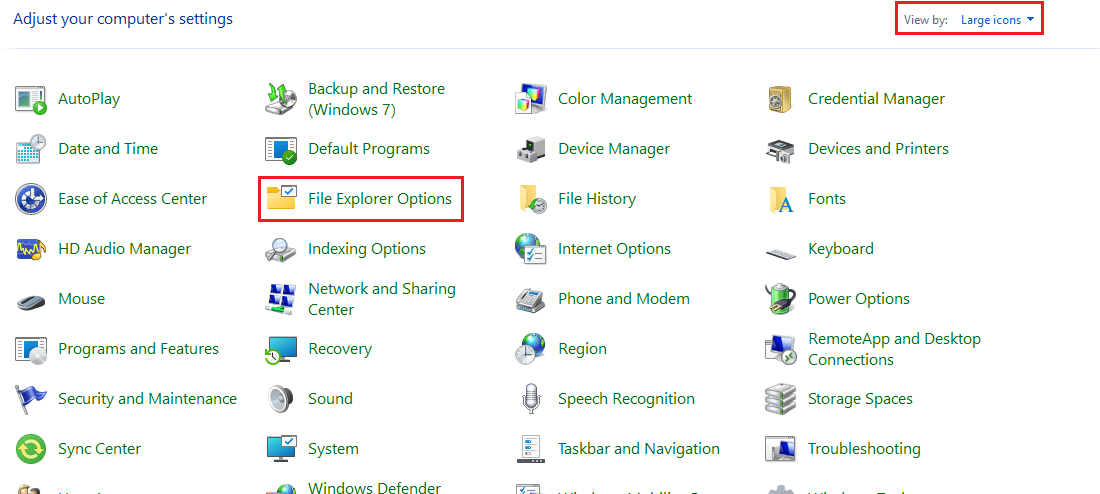
Task: Open the Region globe clock icon
Action: (531, 349)
